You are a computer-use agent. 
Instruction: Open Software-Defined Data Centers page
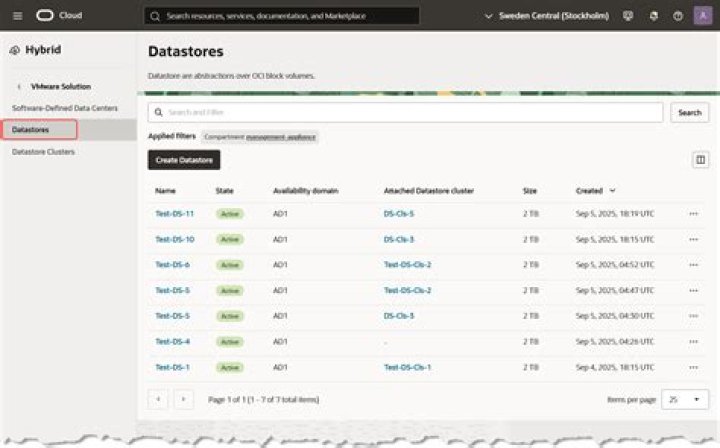(65, 108)
